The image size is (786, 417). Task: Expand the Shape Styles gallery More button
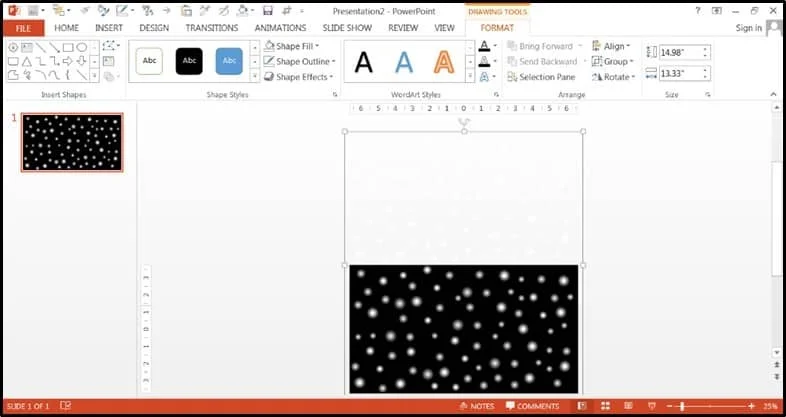point(255,76)
